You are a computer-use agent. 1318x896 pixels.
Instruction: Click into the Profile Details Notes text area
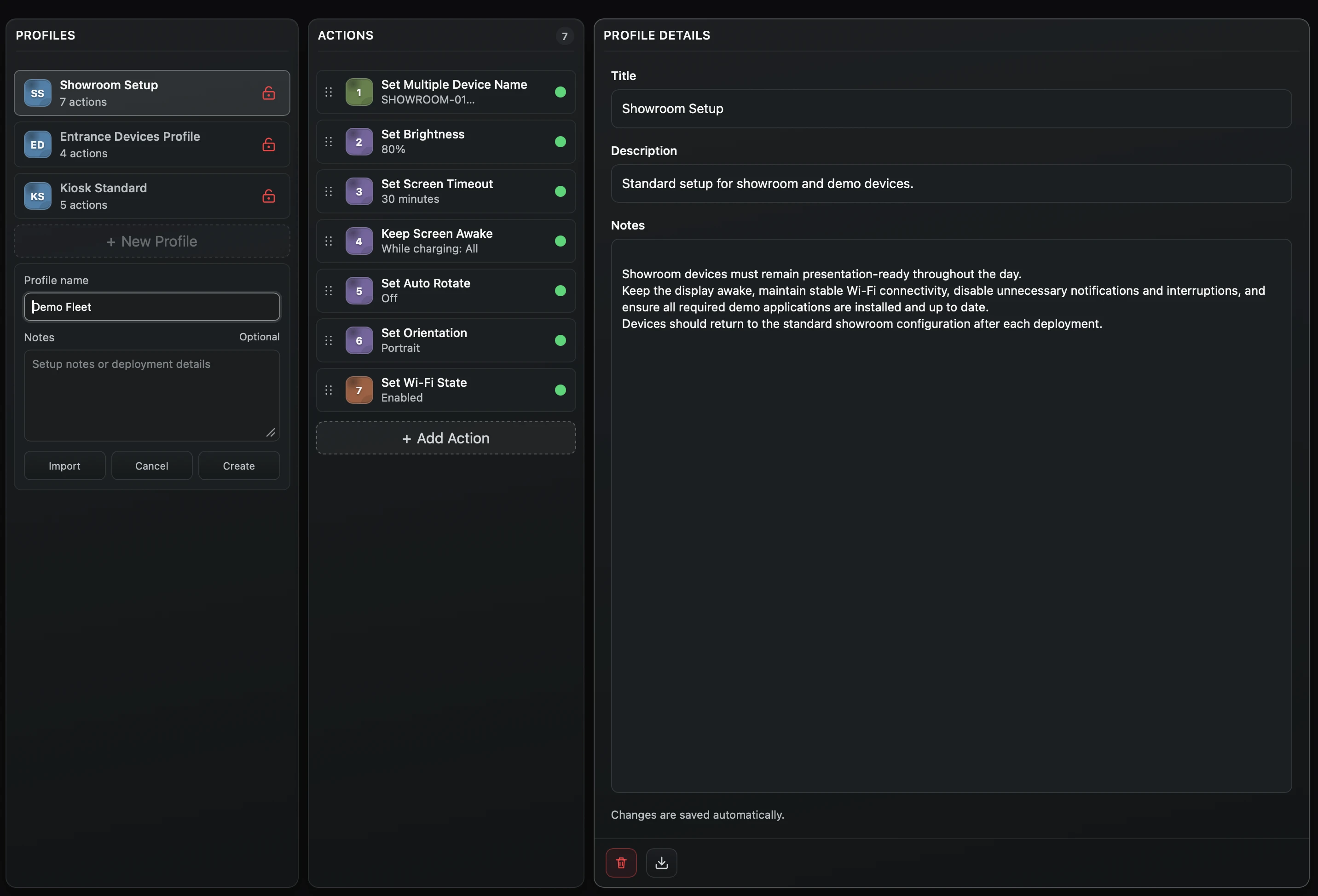click(x=951, y=516)
